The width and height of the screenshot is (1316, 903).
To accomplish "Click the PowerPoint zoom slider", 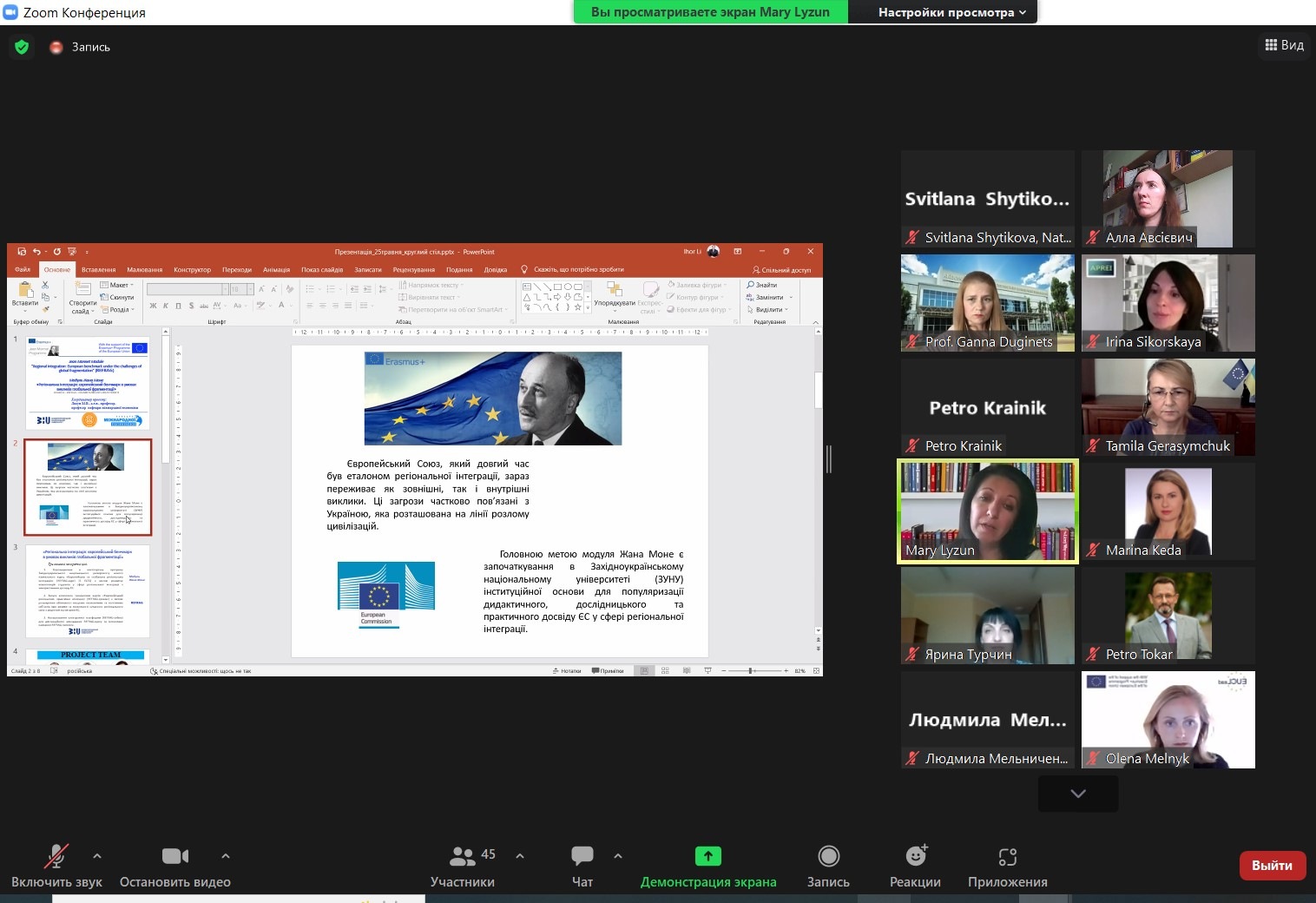I will [x=751, y=671].
